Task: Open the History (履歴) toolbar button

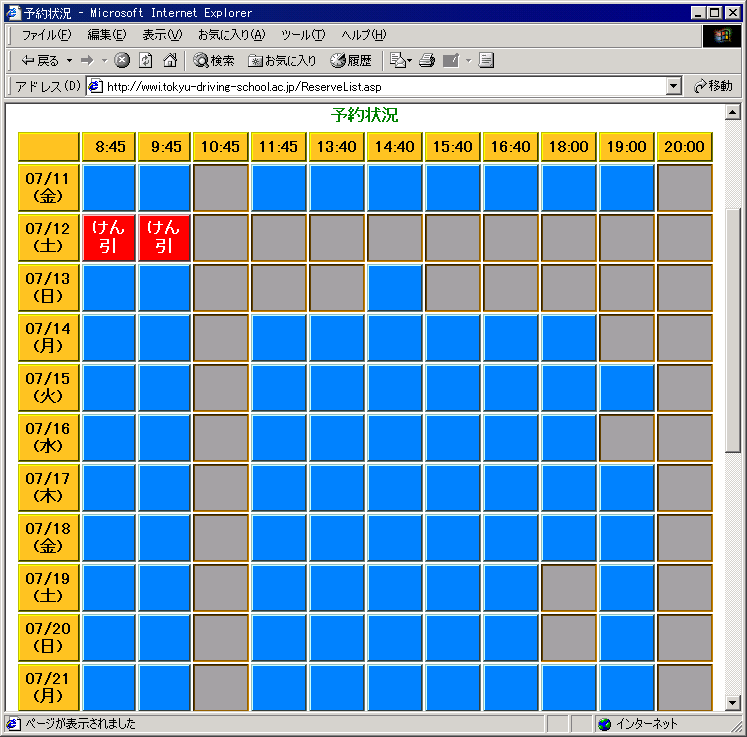Action: tap(351, 61)
